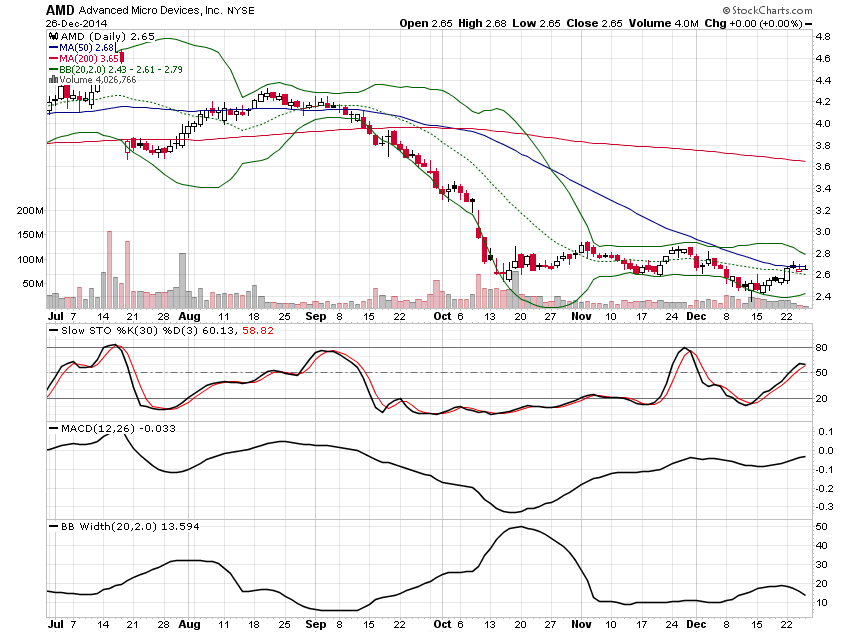Click the red 58.82 stochastic value
The width and height of the screenshot is (850, 633).
[x=257, y=331]
